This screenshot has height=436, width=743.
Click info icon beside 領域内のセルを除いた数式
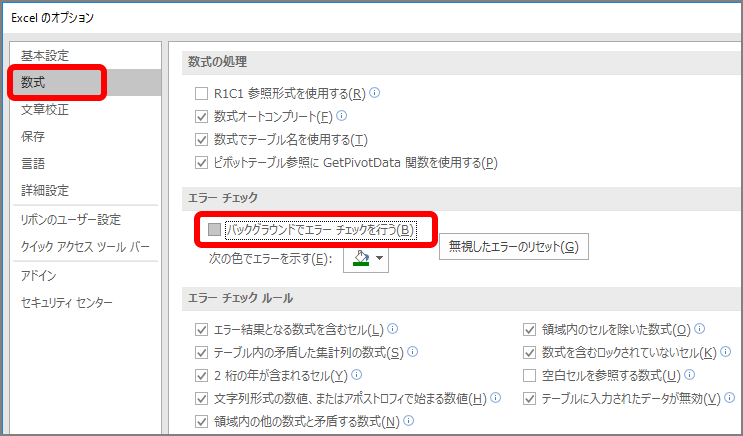pyautogui.click(x=699, y=328)
